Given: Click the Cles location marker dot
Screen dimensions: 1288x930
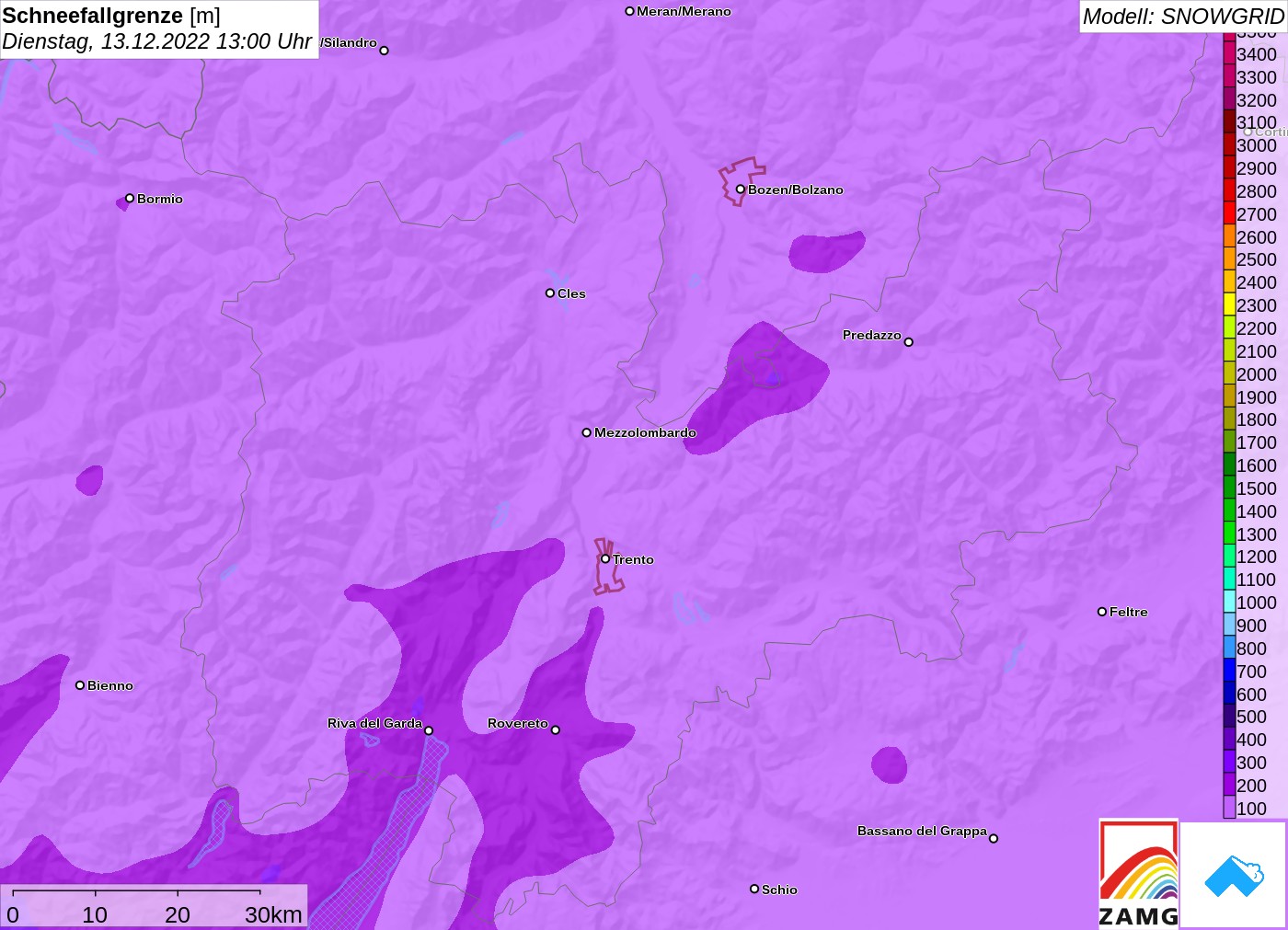Looking at the screenshot, I should (x=550, y=293).
